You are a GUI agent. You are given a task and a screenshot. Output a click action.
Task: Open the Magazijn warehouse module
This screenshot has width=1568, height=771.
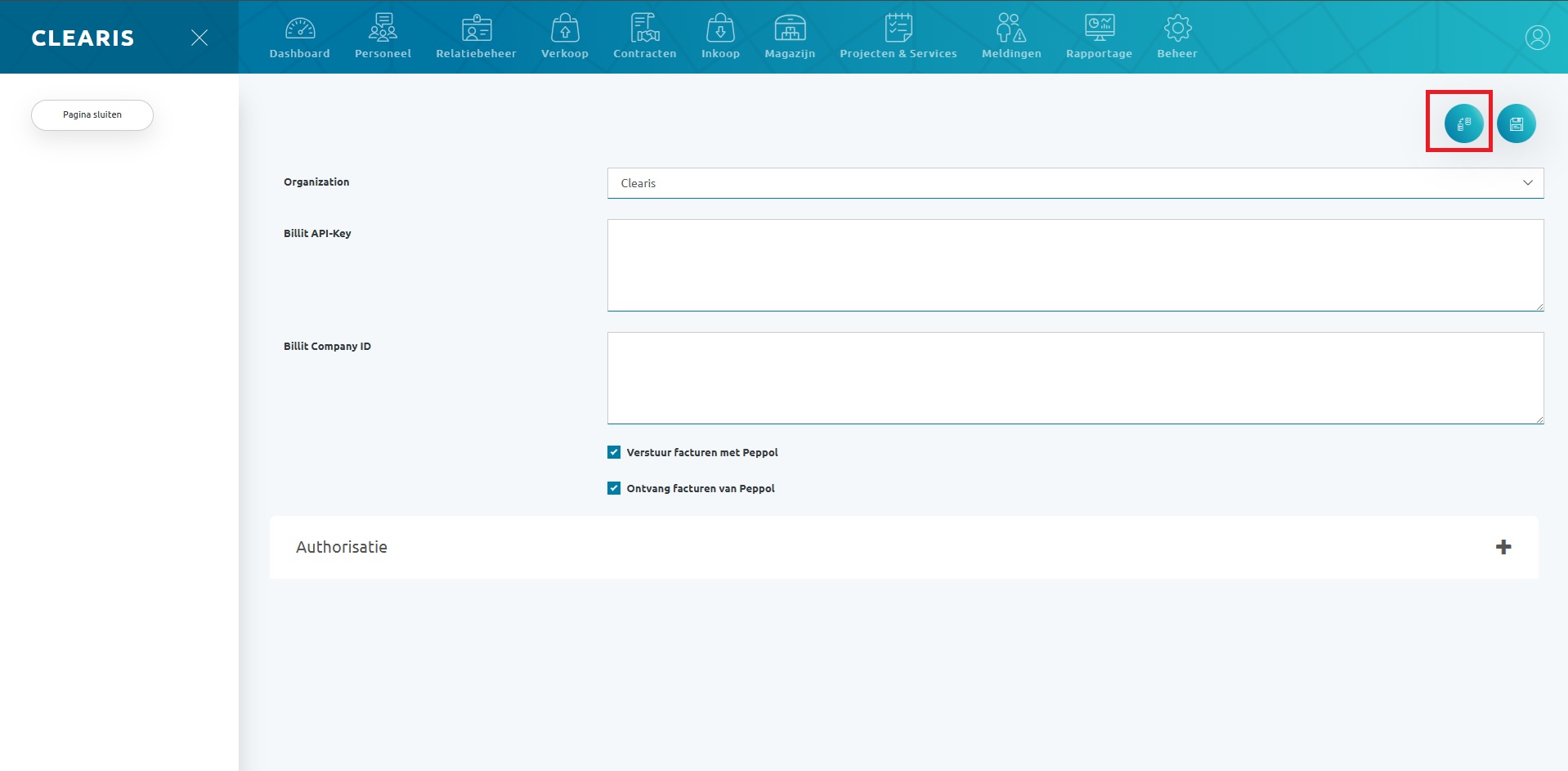[790, 37]
